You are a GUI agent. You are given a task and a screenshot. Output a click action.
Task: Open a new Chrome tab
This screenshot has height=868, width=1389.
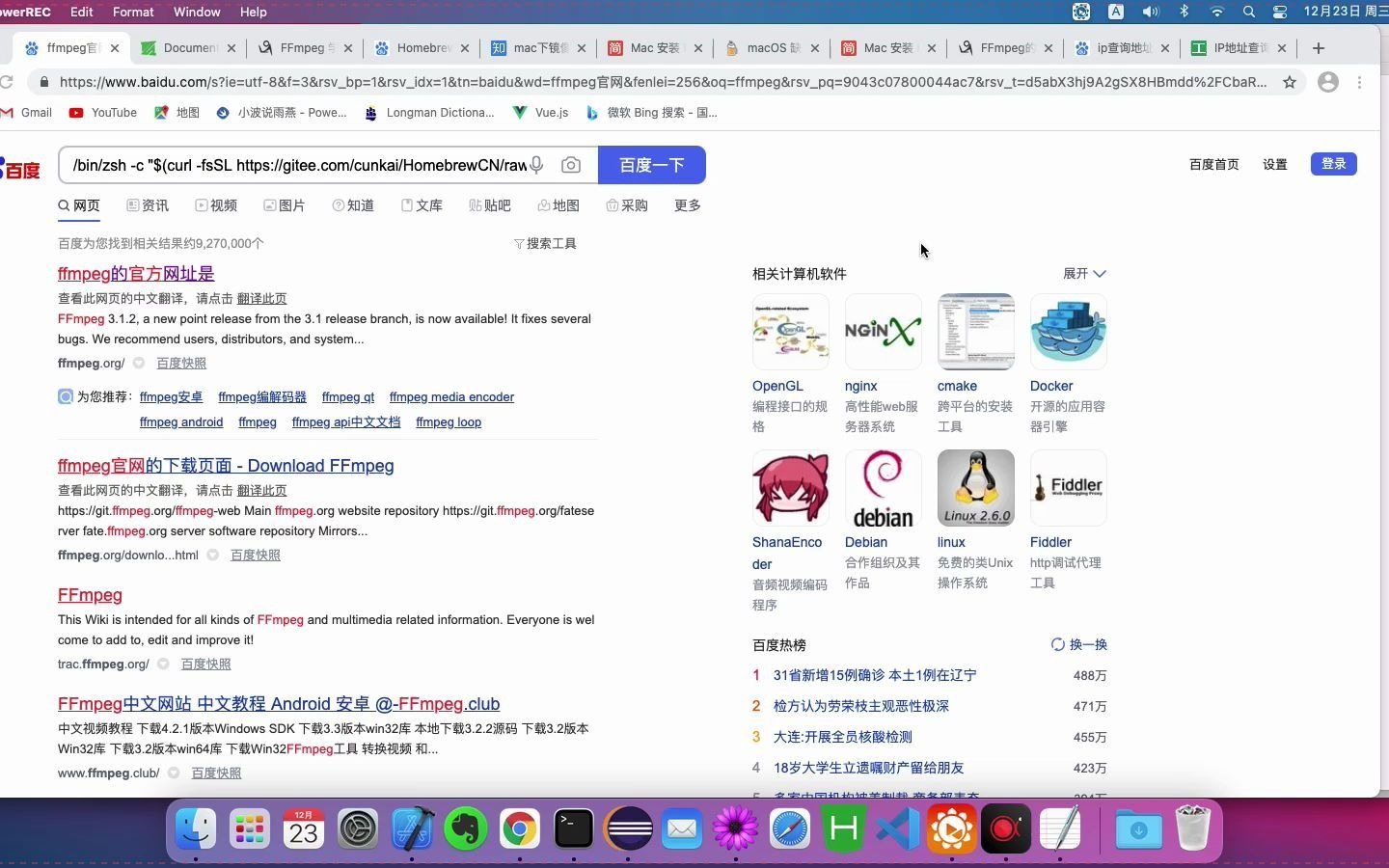click(x=1319, y=47)
